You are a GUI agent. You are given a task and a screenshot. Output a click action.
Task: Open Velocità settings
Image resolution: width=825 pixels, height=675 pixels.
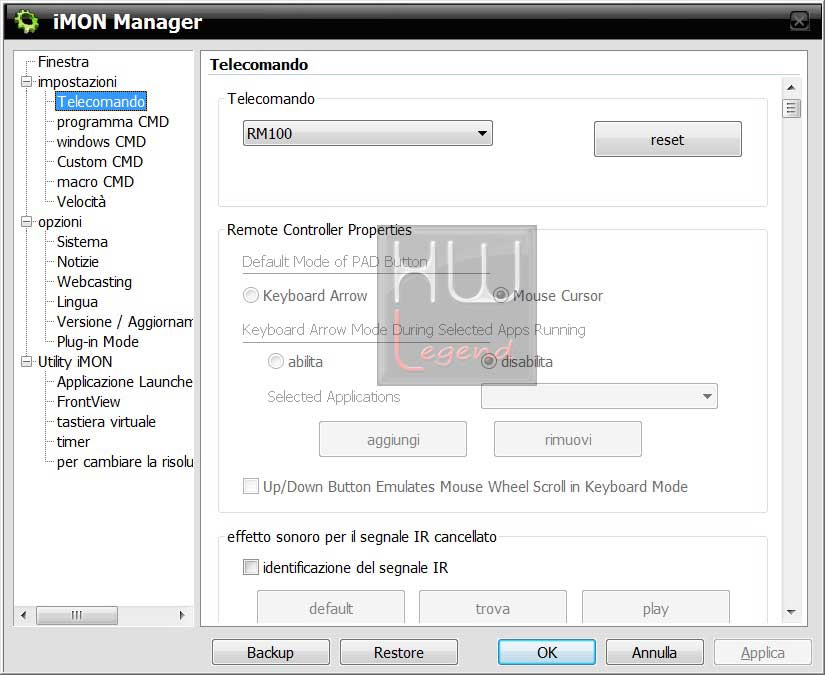tap(81, 202)
